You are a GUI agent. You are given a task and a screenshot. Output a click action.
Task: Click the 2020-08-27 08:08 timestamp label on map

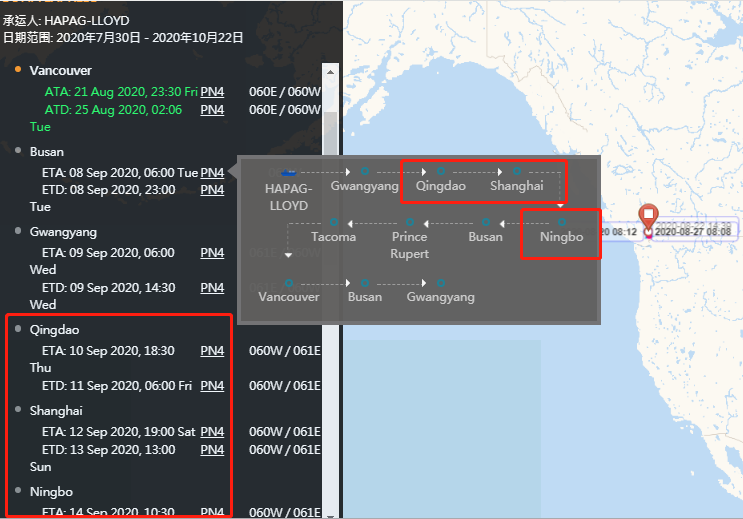[x=692, y=232]
